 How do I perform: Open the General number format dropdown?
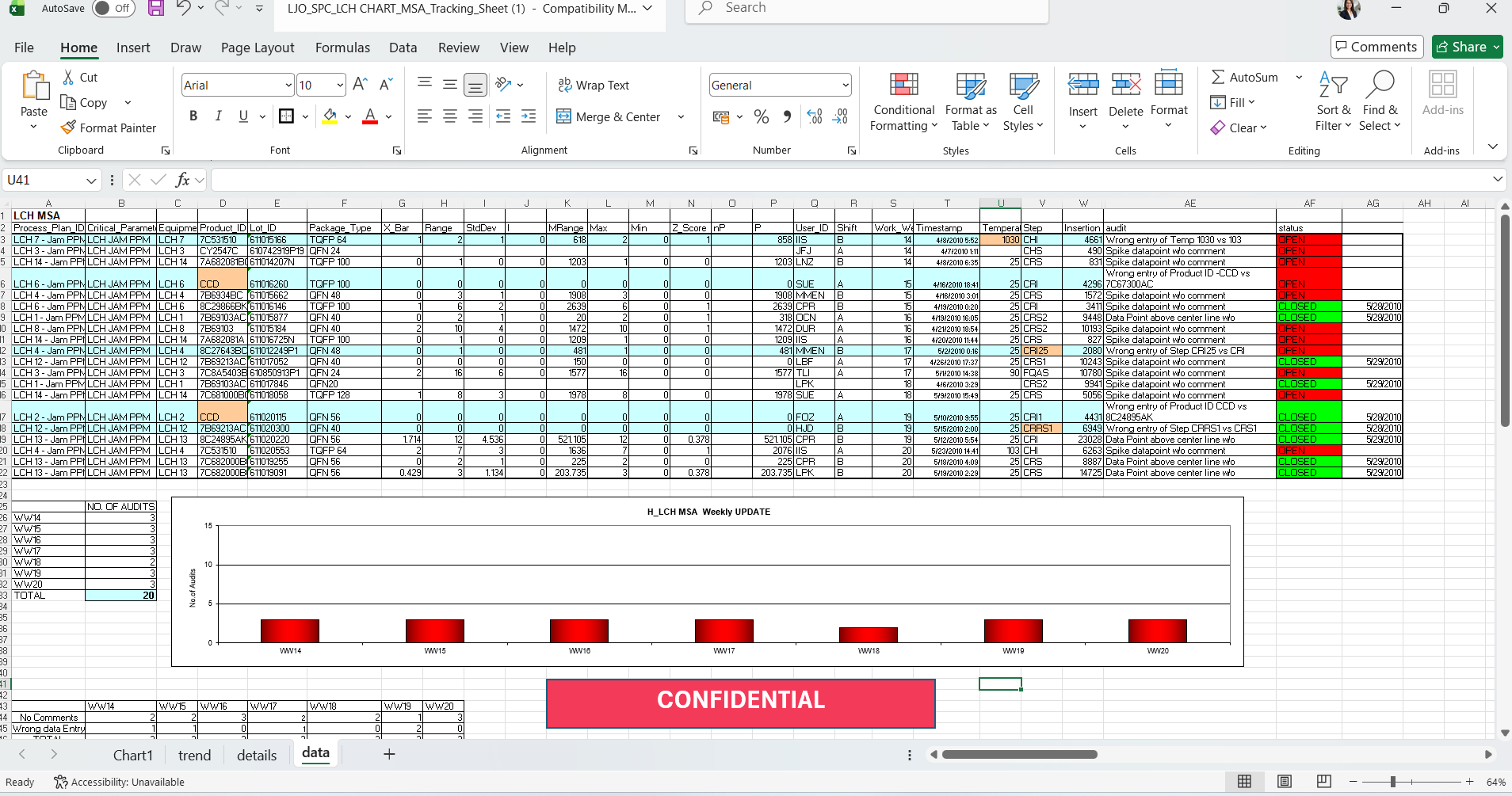tap(846, 86)
